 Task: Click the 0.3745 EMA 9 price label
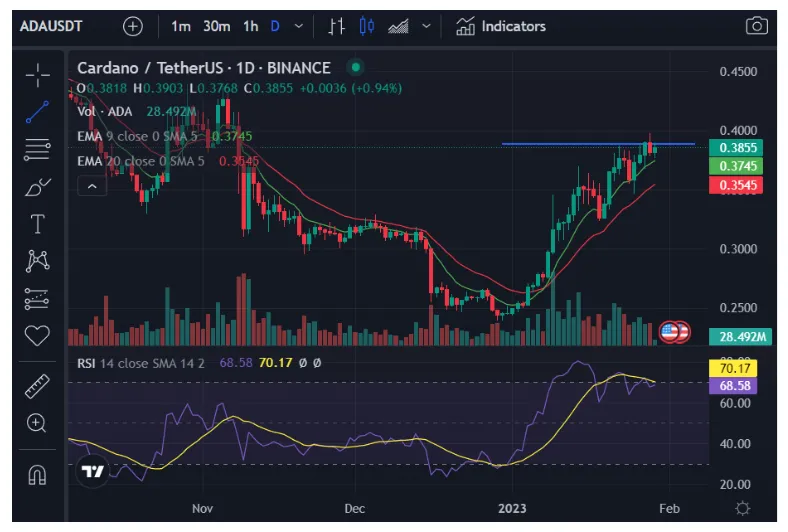(x=736, y=166)
